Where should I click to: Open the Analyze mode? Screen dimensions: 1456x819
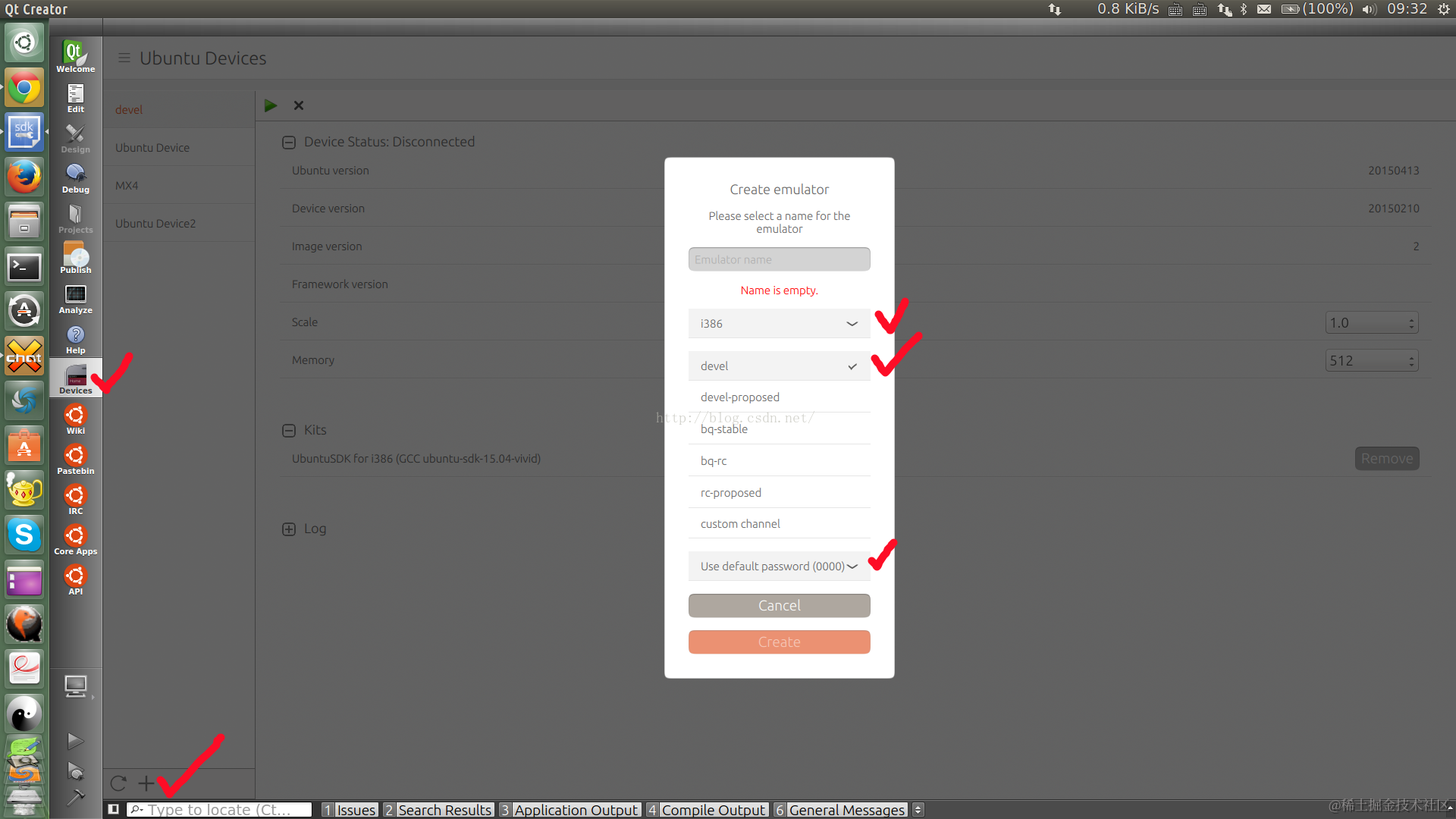[75, 299]
